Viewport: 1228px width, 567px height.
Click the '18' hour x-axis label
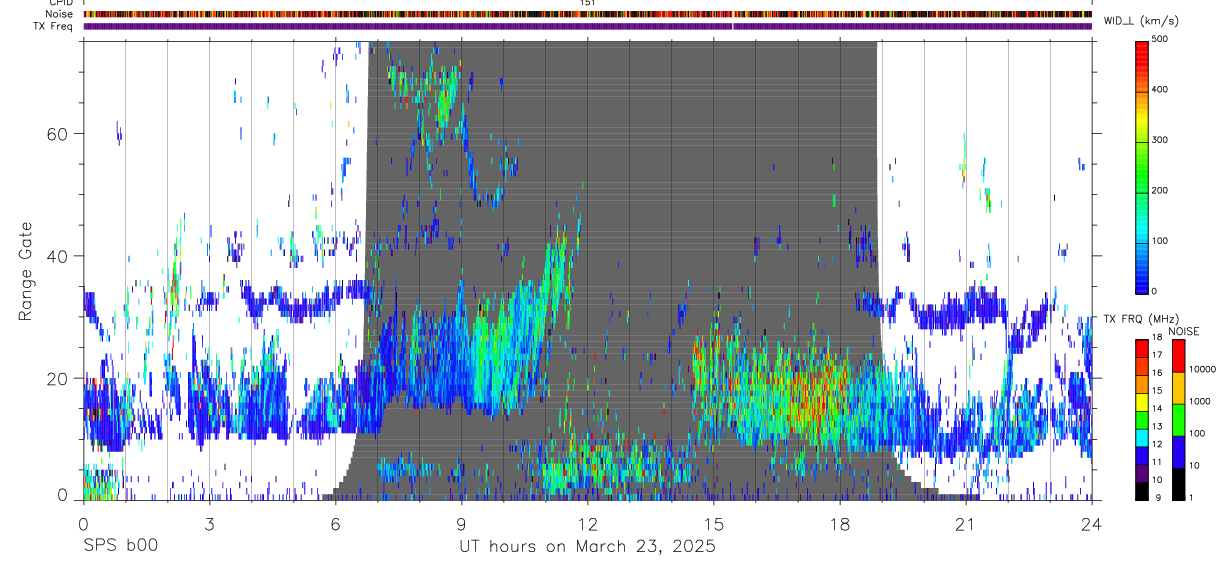click(x=840, y=523)
